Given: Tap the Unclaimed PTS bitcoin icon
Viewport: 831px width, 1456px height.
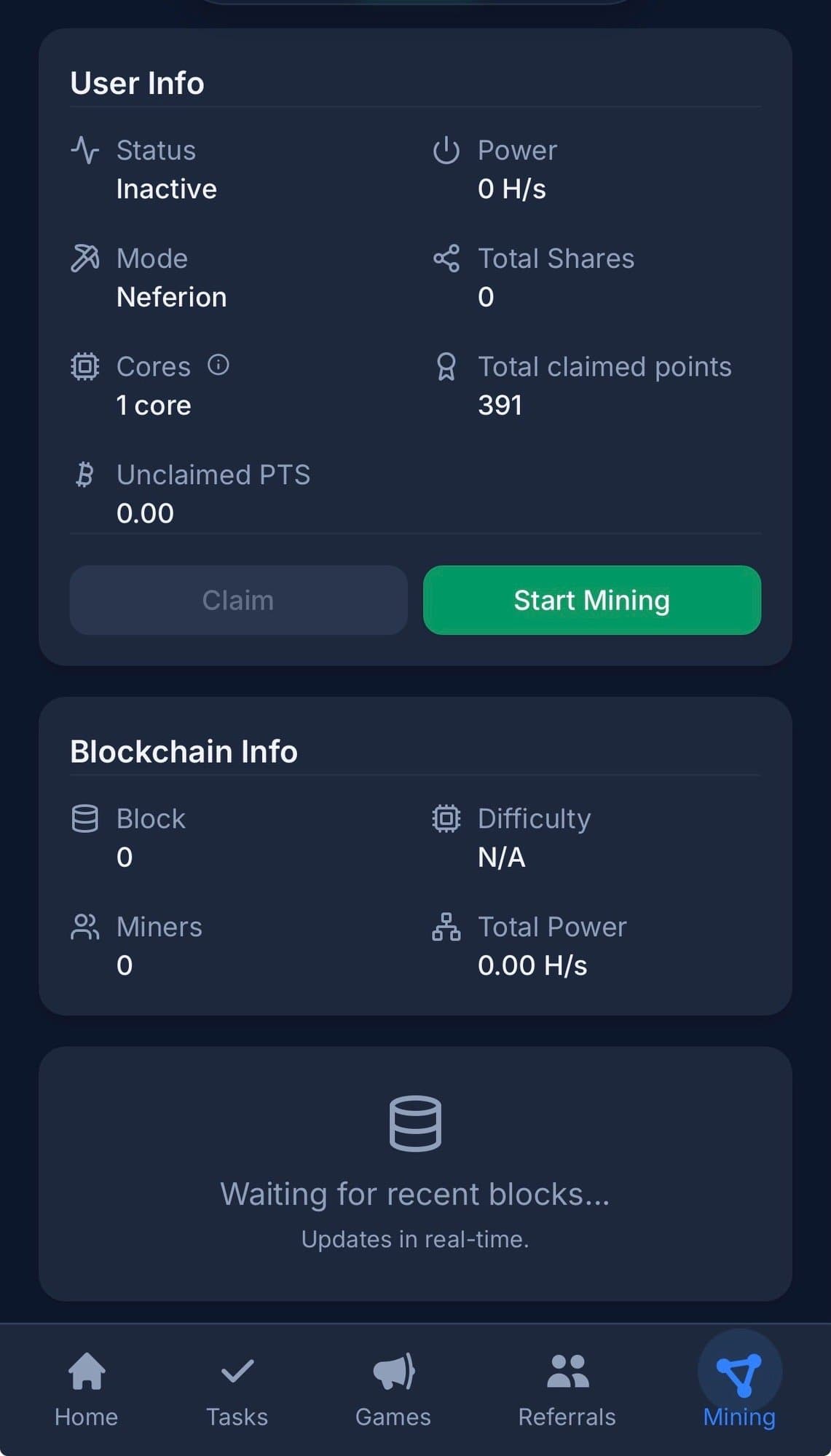Looking at the screenshot, I should (x=85, y=475).
